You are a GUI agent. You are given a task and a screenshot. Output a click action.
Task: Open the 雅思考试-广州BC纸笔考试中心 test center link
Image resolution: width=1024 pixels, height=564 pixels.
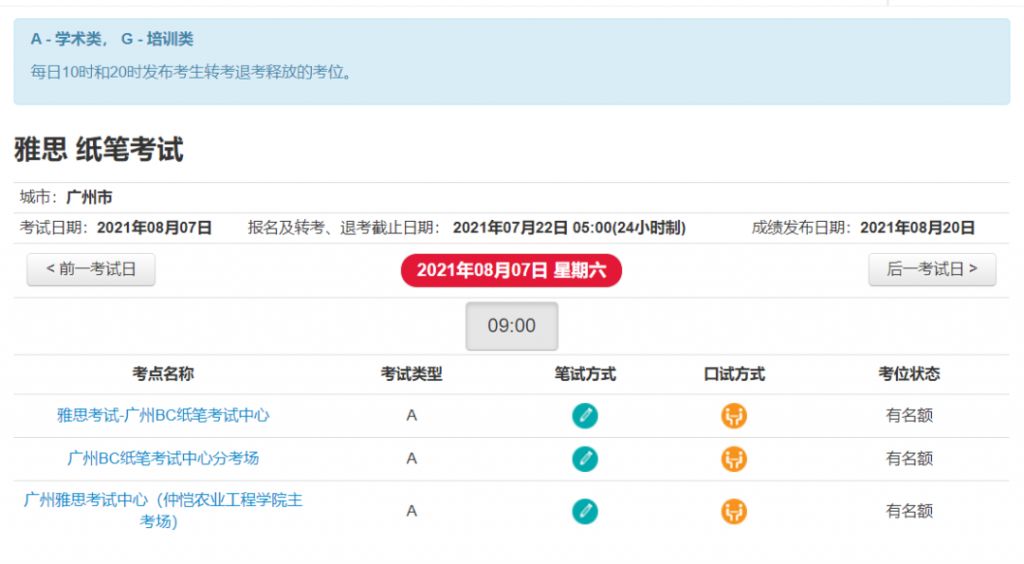163,415
